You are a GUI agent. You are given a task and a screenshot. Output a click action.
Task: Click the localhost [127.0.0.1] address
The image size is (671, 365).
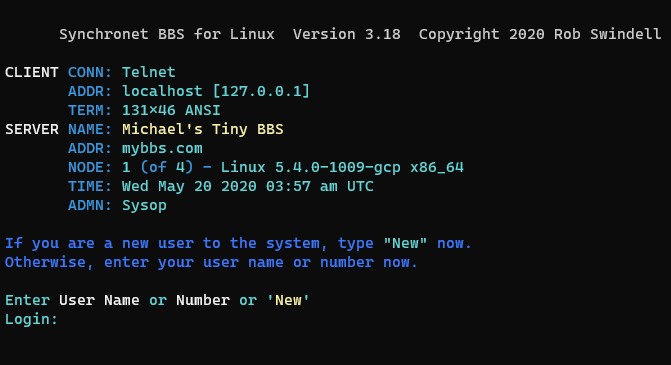click(216, 91)
